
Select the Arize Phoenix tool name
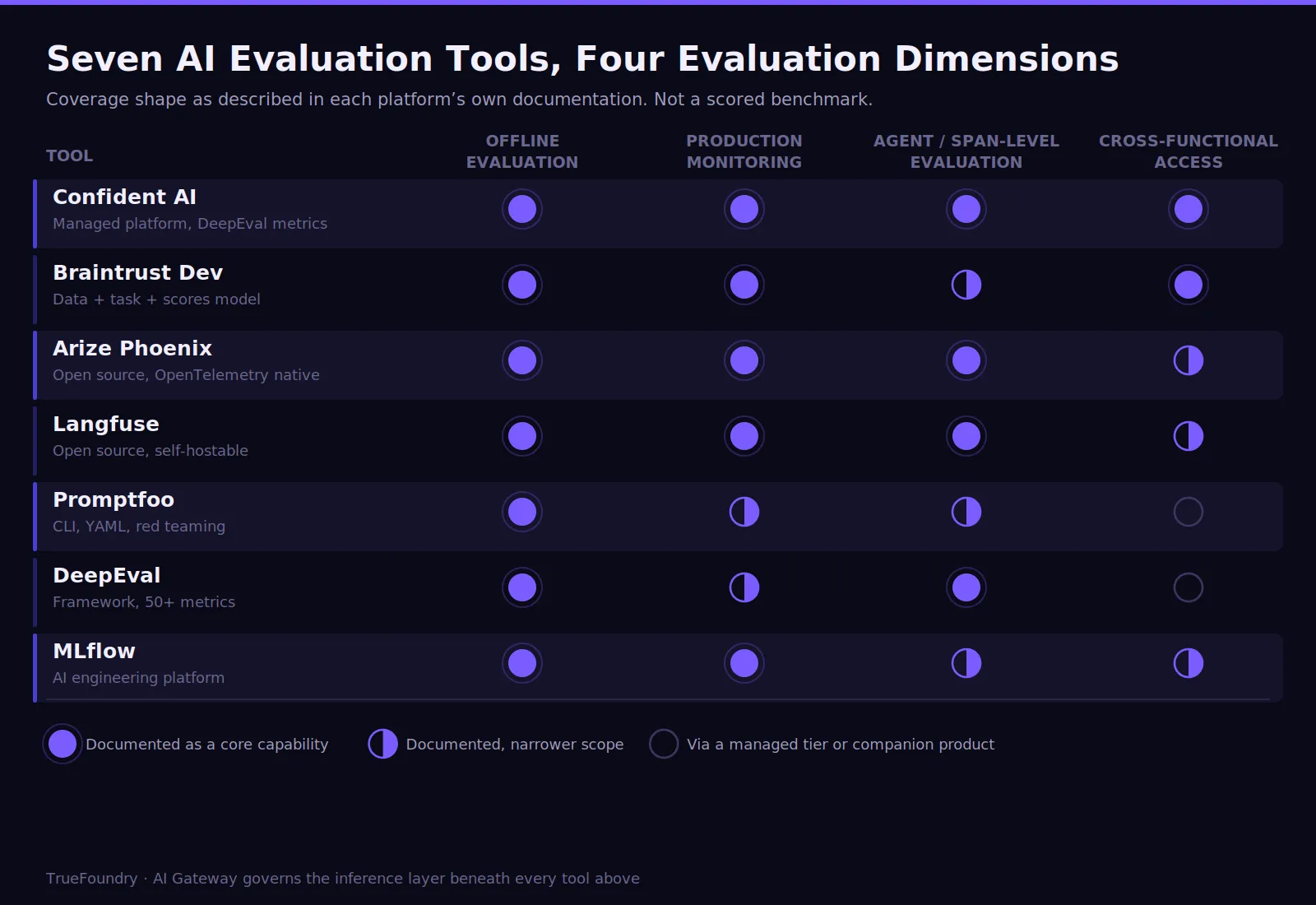pos(132,348)
